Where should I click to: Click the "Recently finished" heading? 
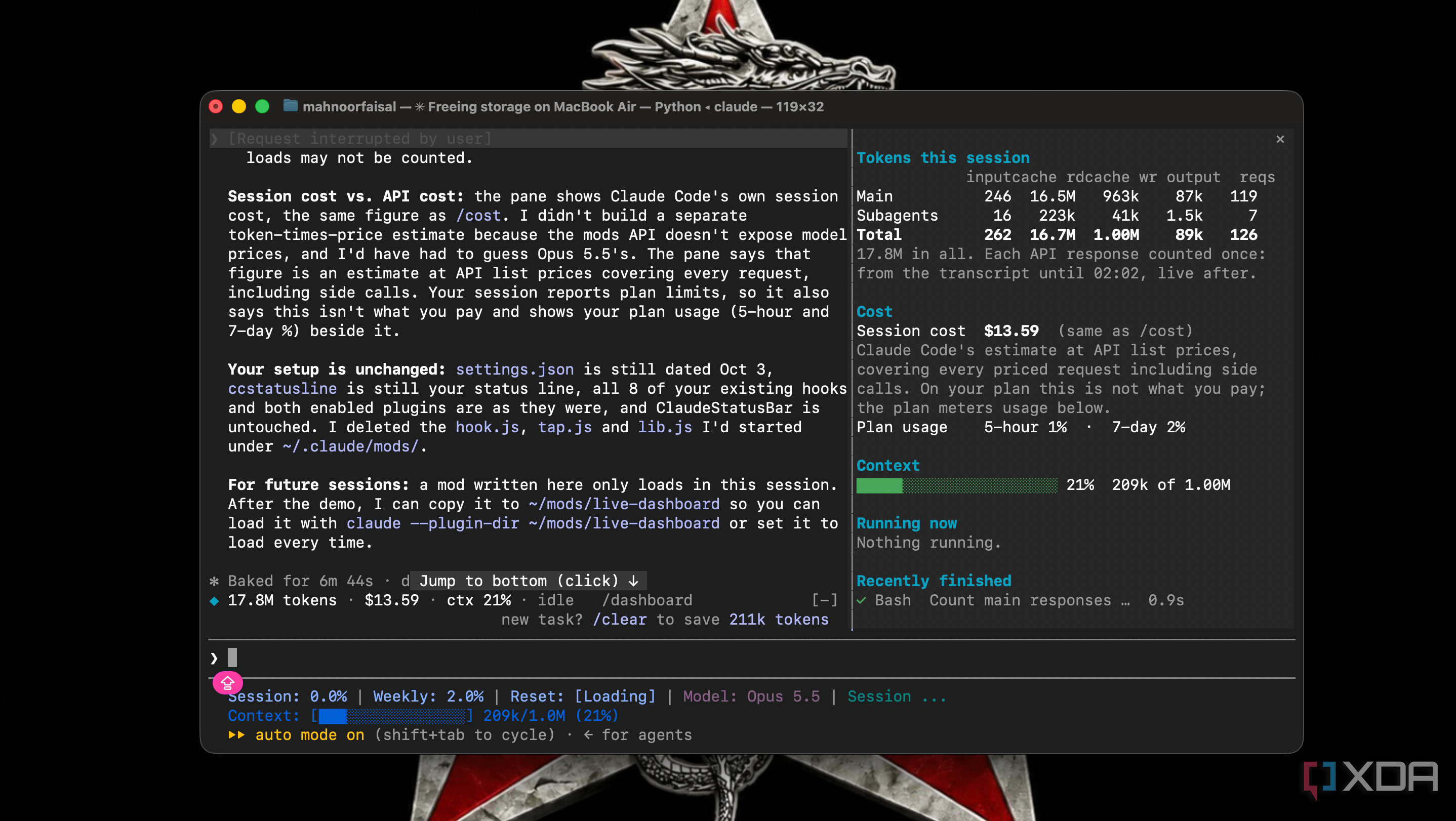point(934,581)
